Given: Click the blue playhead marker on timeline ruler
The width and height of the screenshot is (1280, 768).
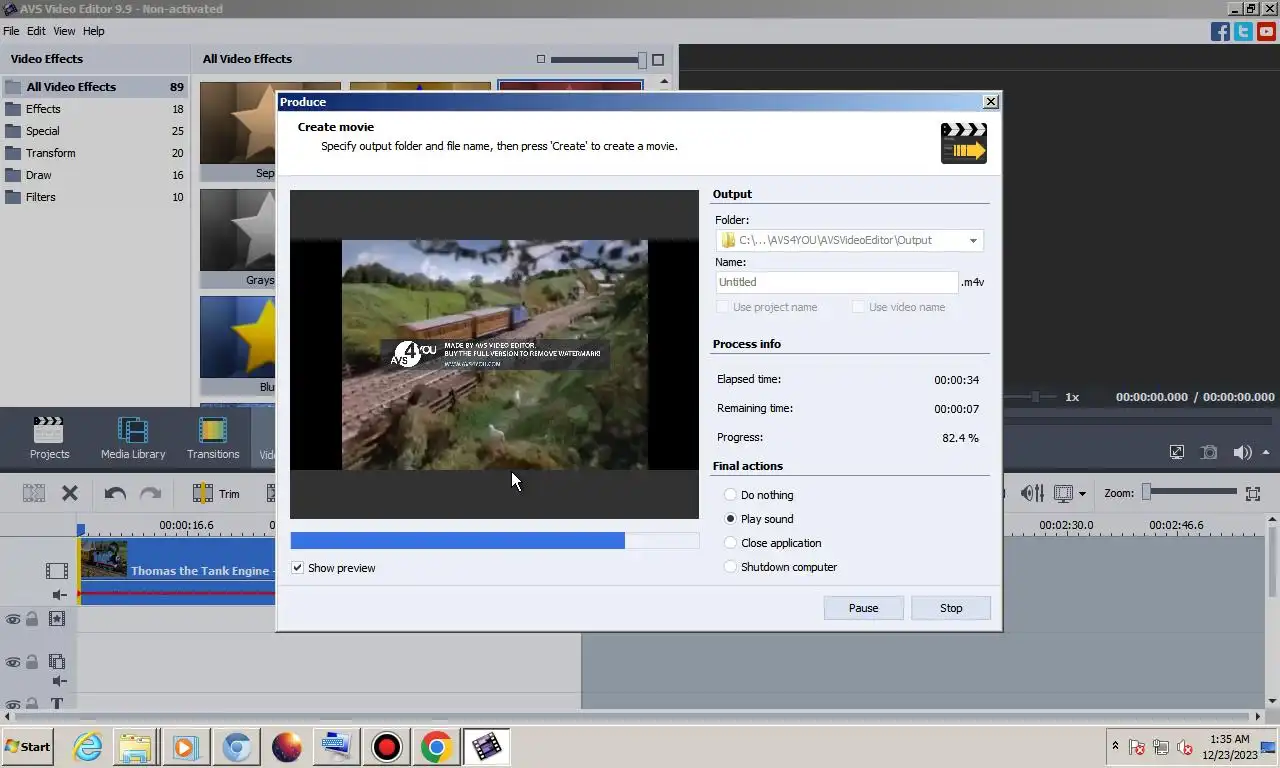Looking at the screenshot, I should [81, 530].
